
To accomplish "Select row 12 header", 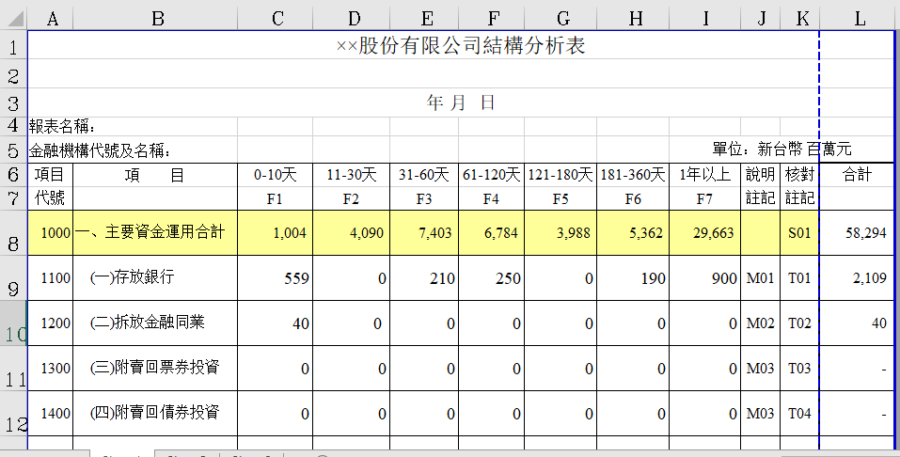I will (13, 413).
